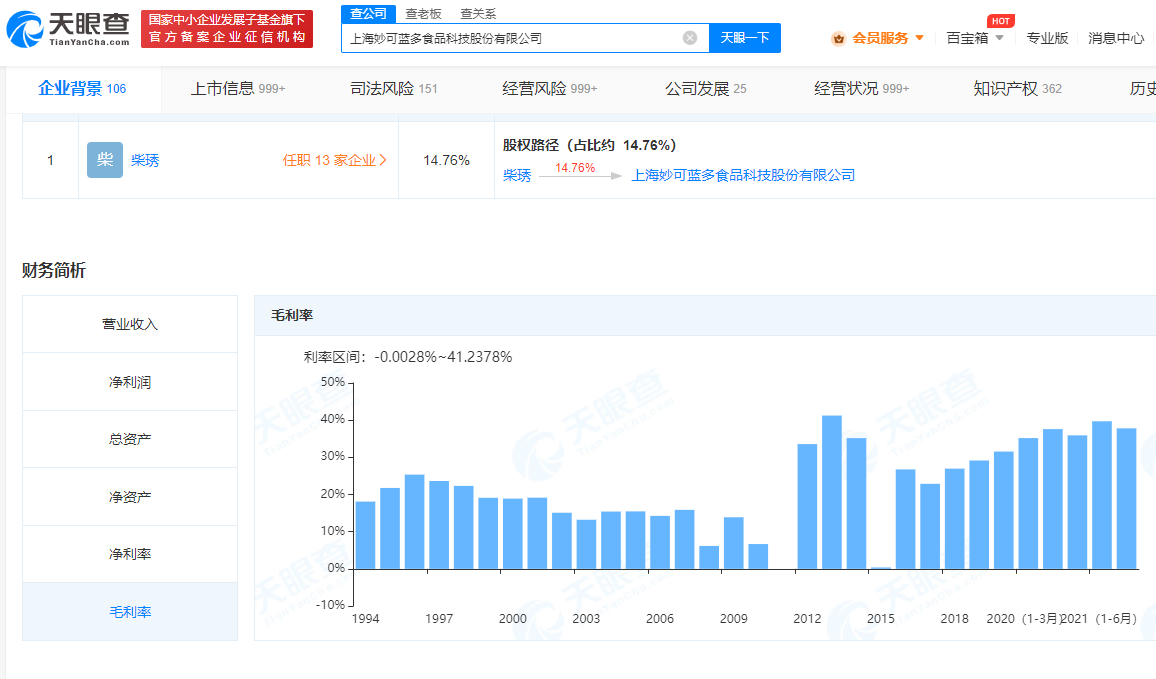The height and width of the screenshot is (679, 1156).
Task: Click the 柴 avatar tile
Action: 105,160
